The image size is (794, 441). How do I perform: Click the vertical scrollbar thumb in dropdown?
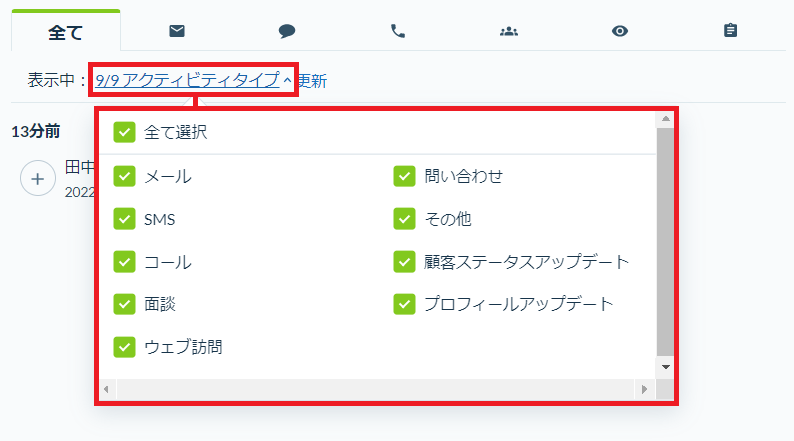point(665,242)
